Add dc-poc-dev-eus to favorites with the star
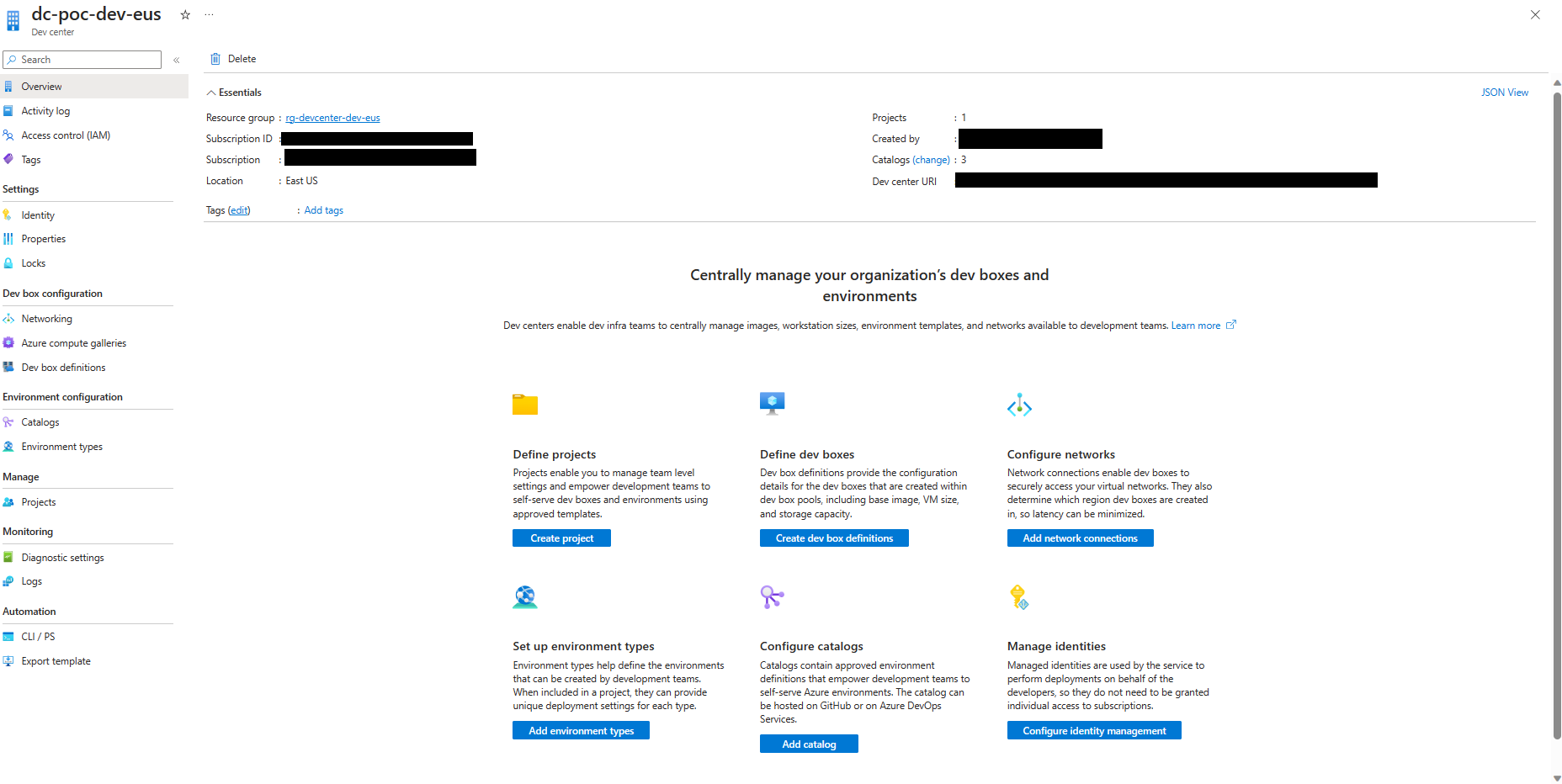1562x784 pixels. click(184, 14)
